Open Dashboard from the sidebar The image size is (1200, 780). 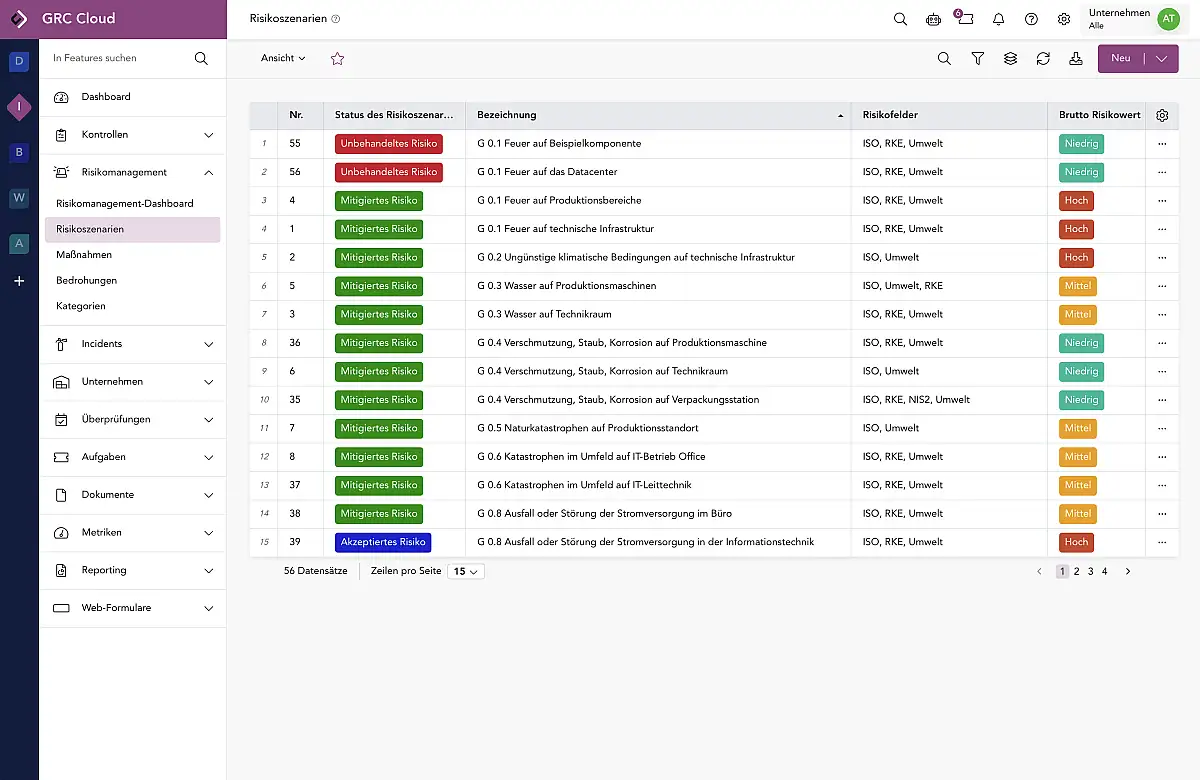[x=106, y=97]
